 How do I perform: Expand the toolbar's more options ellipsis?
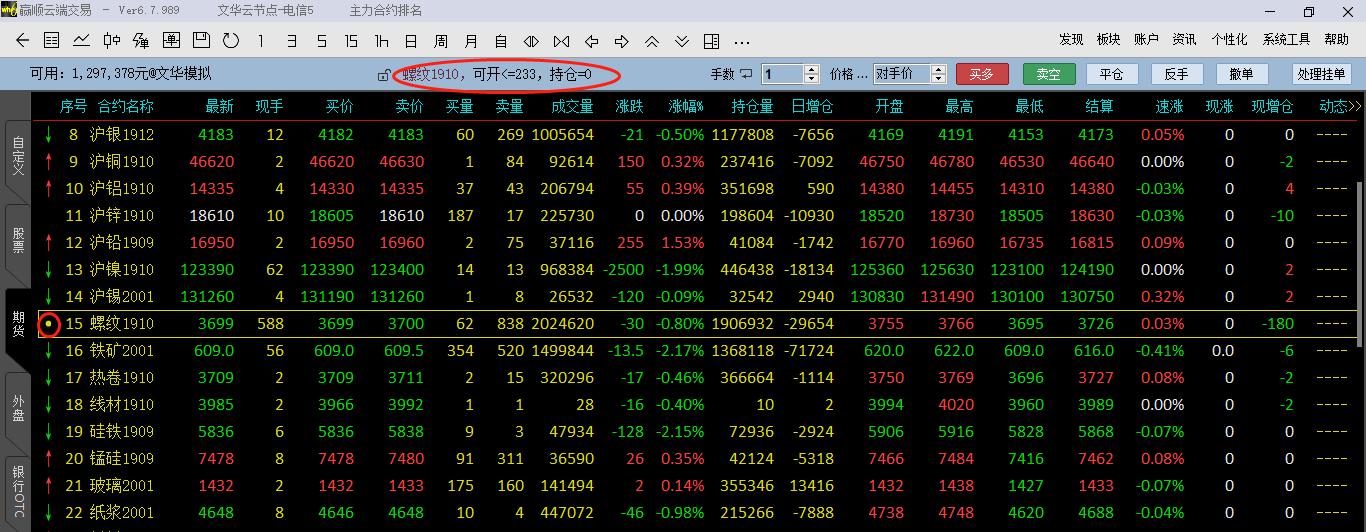click(741, 41)
